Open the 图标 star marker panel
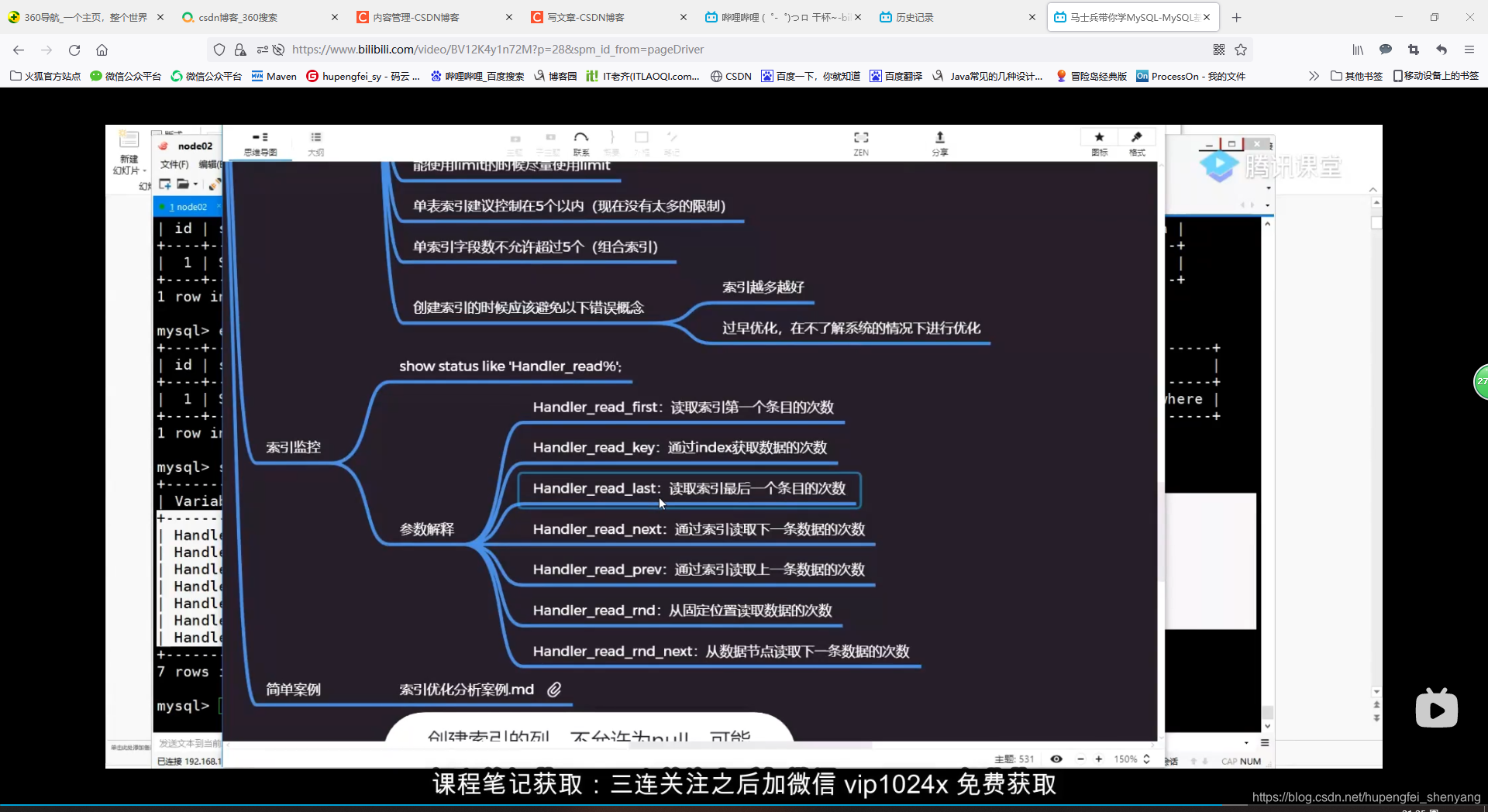This screenshot has width=1488, height=812. (x=1099, y=142)
